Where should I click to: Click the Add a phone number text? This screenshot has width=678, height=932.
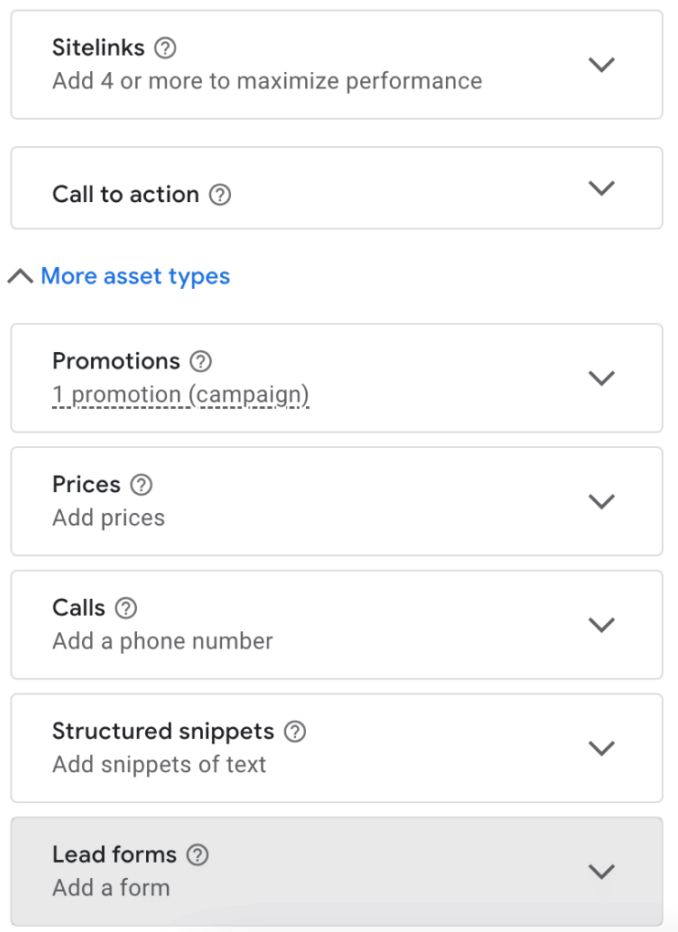[162, 641]
